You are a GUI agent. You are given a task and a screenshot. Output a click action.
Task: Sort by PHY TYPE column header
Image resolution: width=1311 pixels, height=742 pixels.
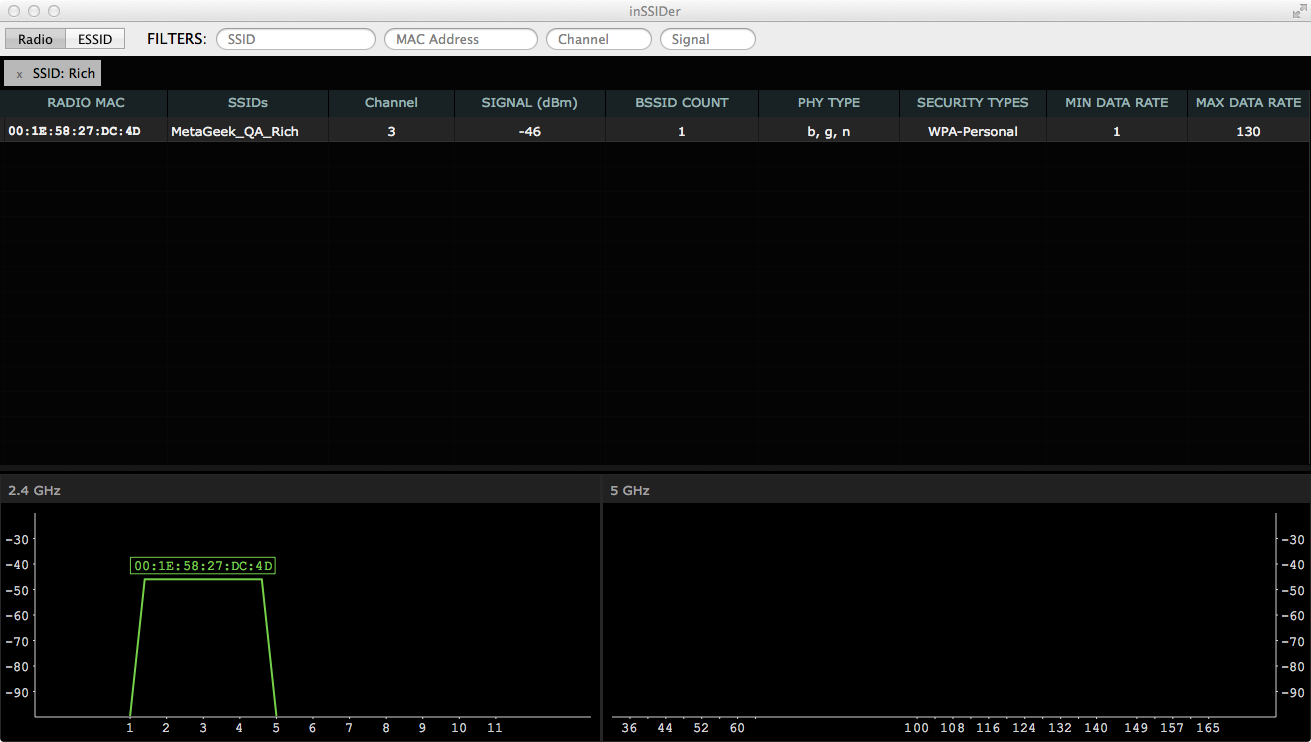(829, 102)
